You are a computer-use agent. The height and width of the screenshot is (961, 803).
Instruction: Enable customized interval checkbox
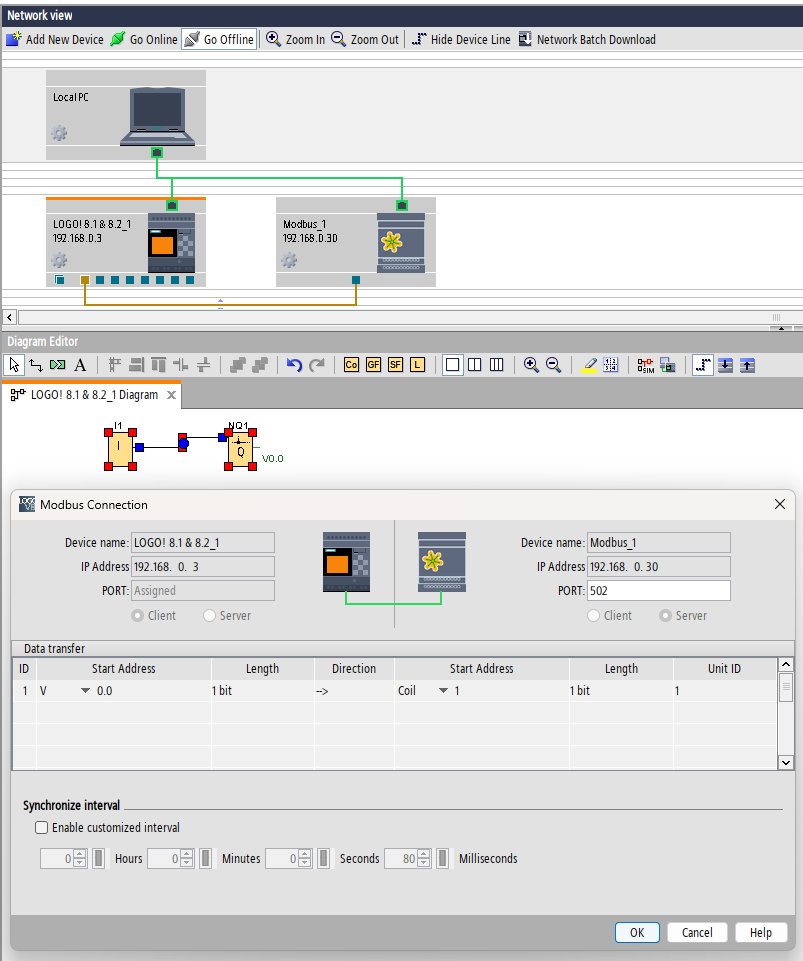click(x=42, y=827)
